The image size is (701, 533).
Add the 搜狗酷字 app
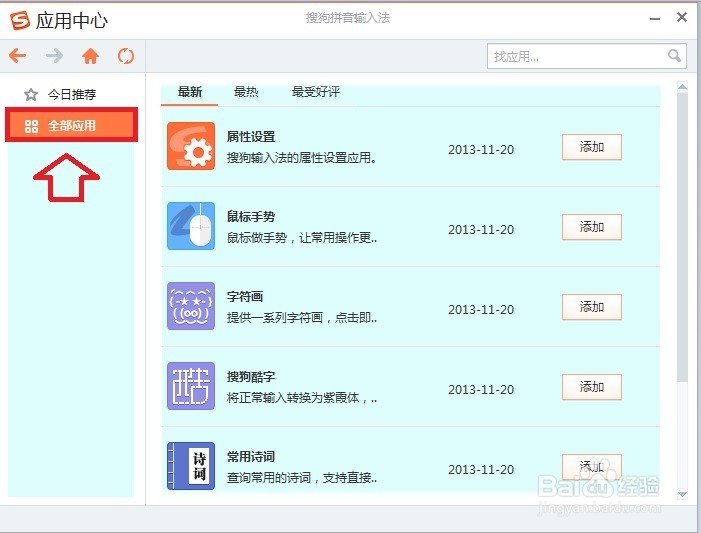coord(591,387)
